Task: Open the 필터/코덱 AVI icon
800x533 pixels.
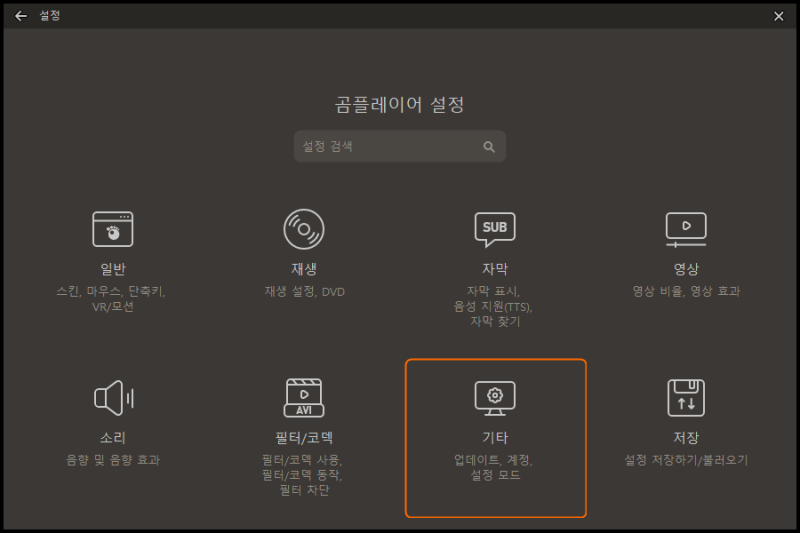Action: pos(304,398)
